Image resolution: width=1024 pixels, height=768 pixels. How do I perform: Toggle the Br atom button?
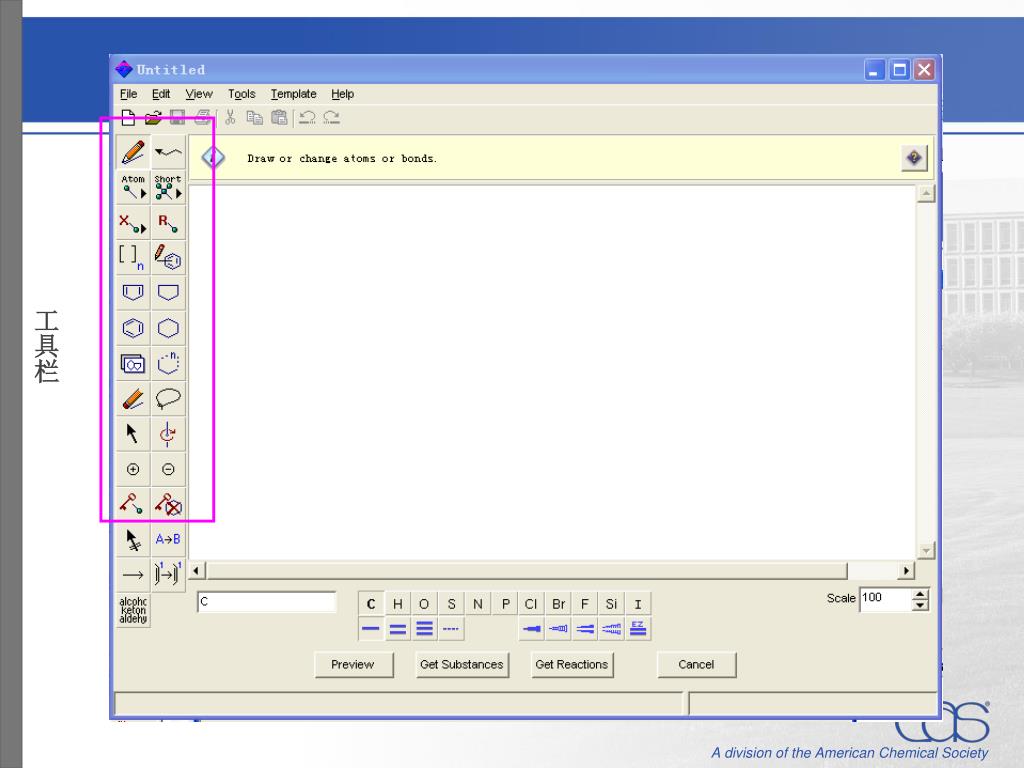[x=558, y=604]
